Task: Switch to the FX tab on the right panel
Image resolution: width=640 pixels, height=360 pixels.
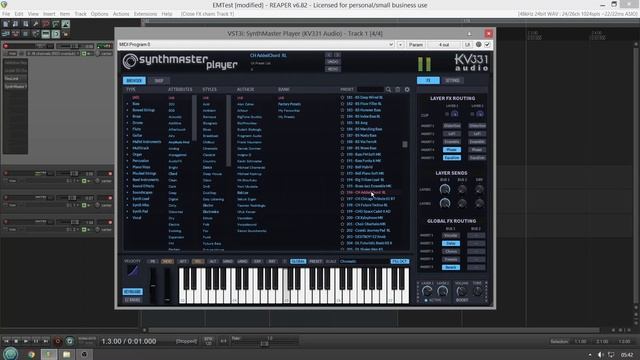Action: click(428, 80)
